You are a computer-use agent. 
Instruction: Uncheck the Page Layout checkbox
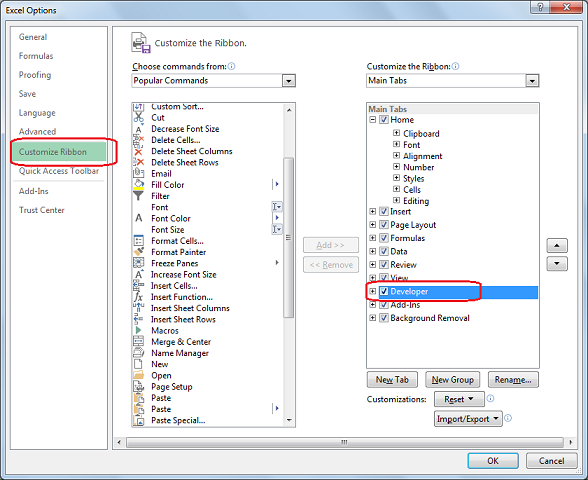pos(384,225)
